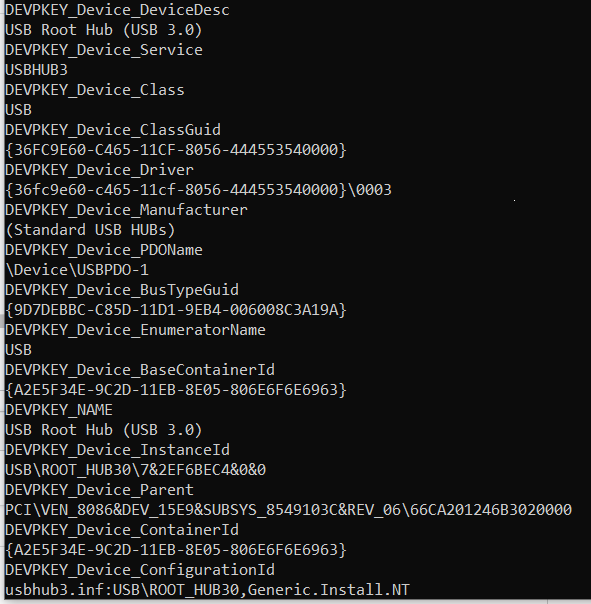Click the uppercase 36FC9E60 class GUID value
This screenshot has height=604, width=591.
[x=176, y=150]
